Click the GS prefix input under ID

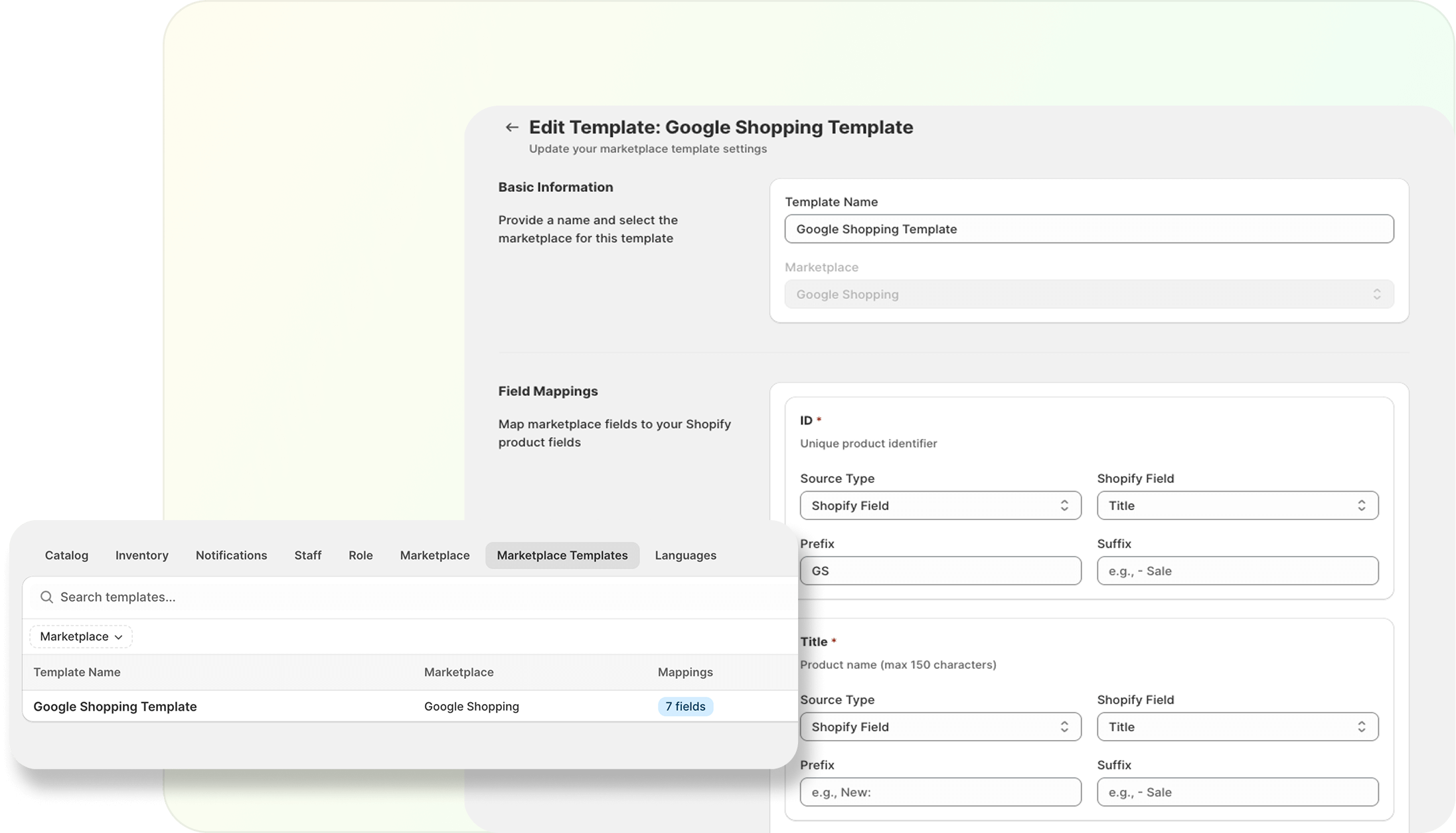point(939,570)
